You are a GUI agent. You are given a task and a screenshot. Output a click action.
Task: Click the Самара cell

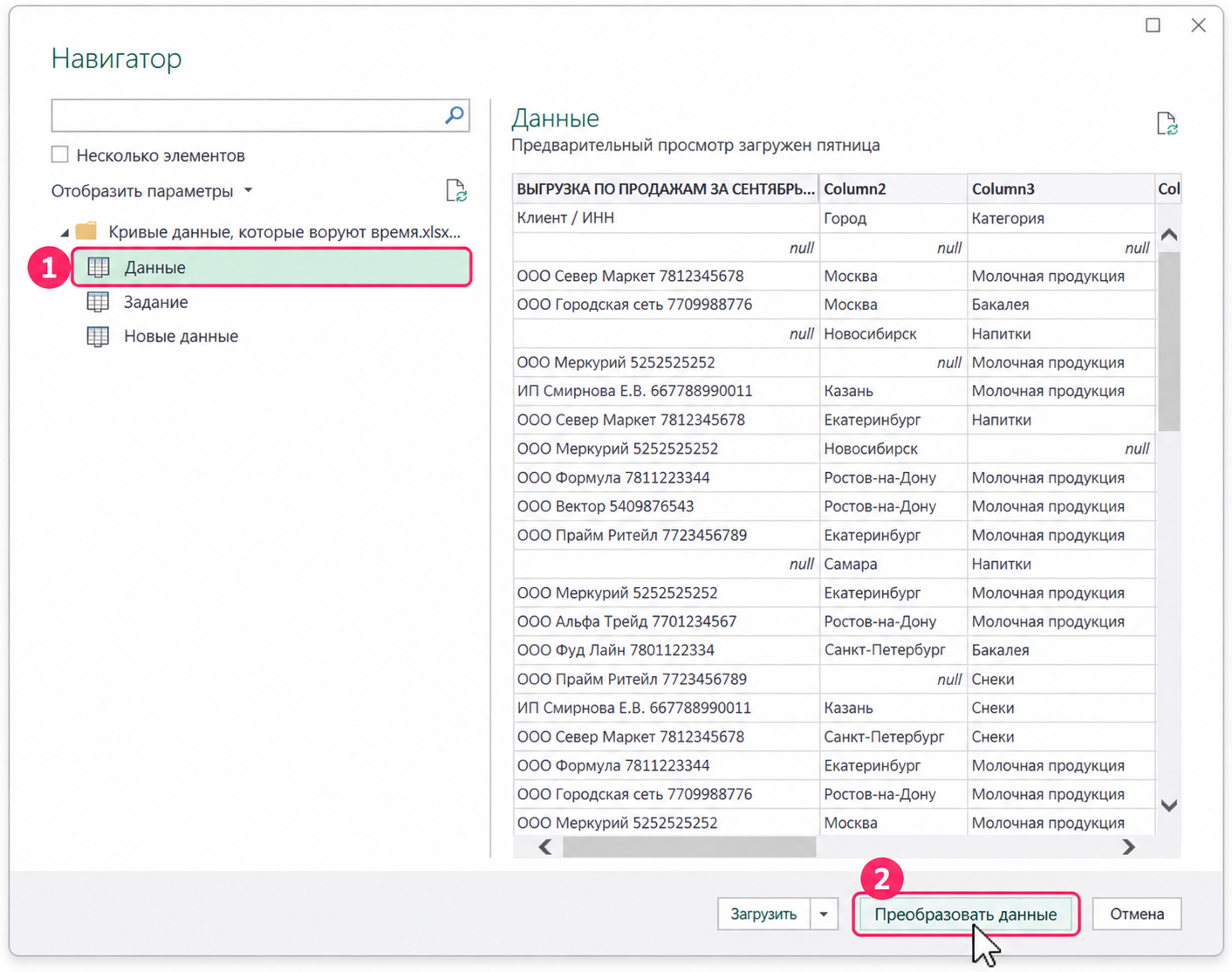893,564
